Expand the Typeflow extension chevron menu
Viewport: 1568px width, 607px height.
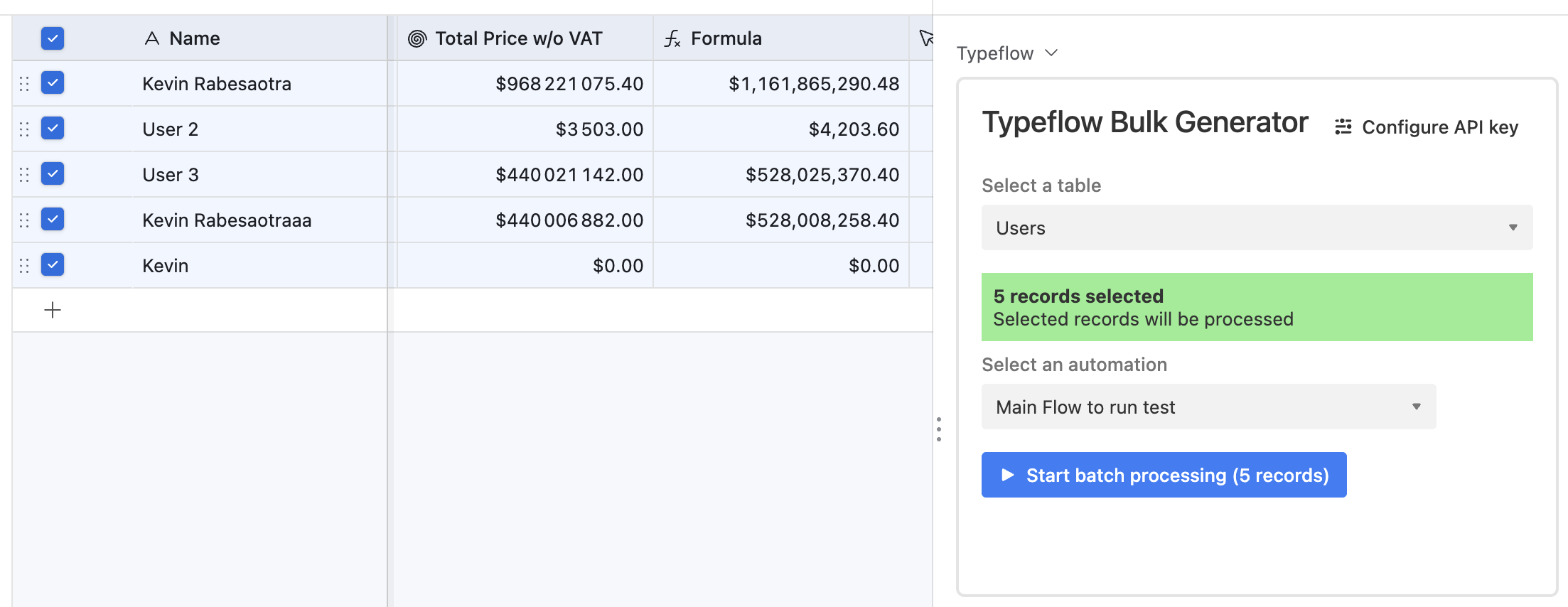point(1052,53)
